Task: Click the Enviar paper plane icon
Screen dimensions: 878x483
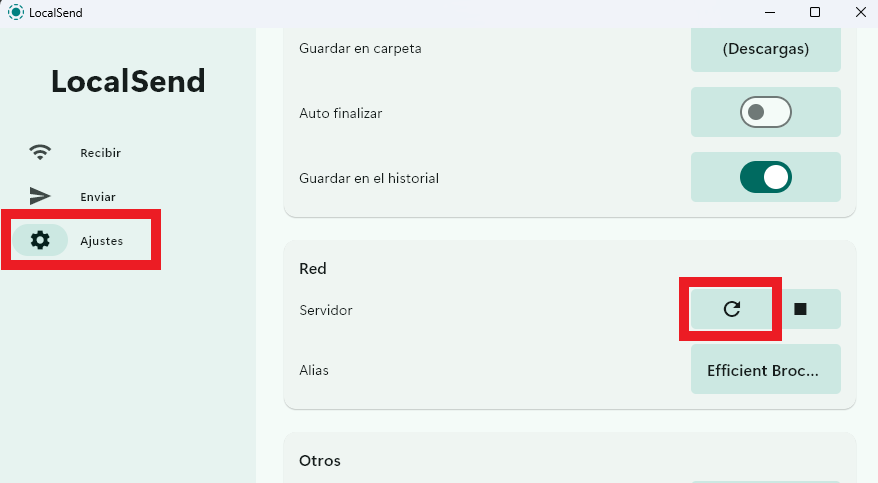Action: pos(40,196)
